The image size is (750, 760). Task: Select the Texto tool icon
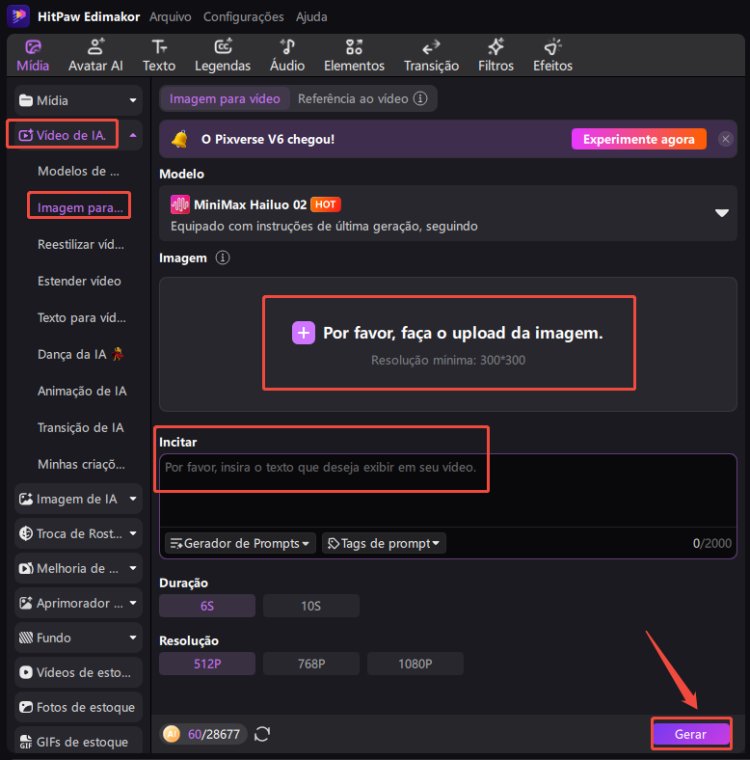[158, 47]
